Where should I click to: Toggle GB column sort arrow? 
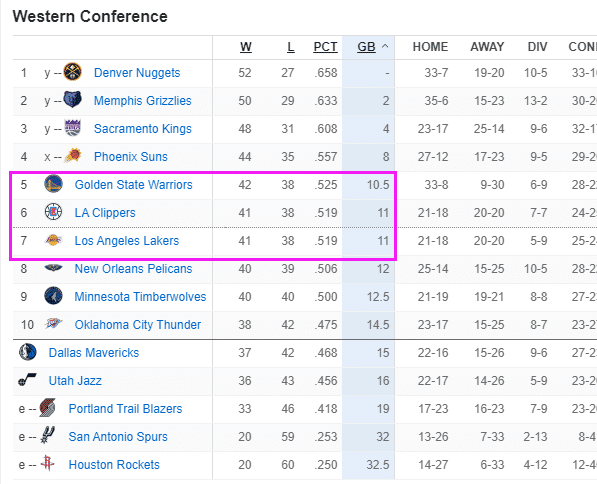(x=385, y=46)
